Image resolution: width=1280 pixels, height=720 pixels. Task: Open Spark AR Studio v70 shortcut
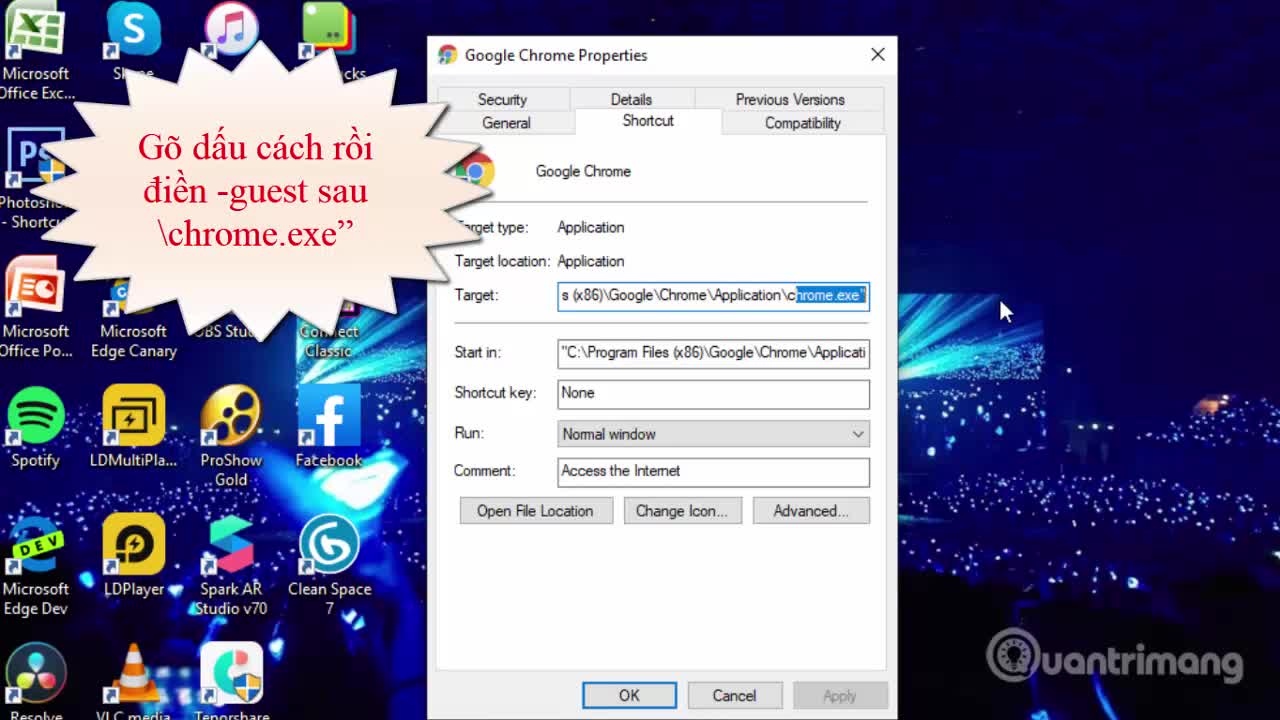tap(231, 566)
